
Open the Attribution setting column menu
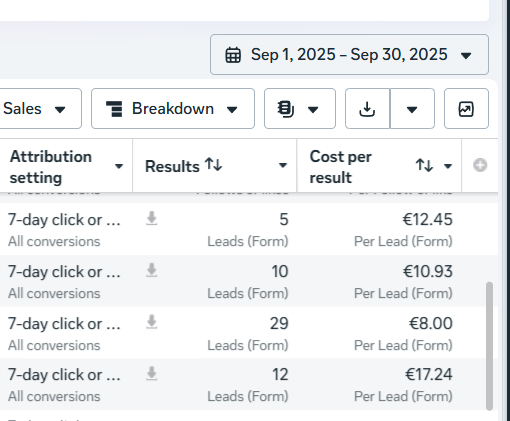click(x=119, y=166)
